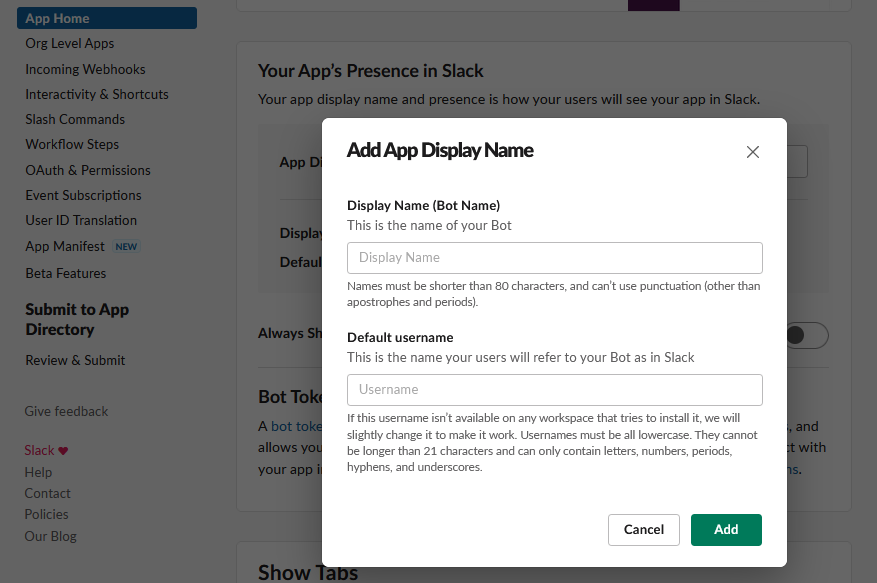Toggle the Always Show switch
877x583 pixels.
(807, 335)
